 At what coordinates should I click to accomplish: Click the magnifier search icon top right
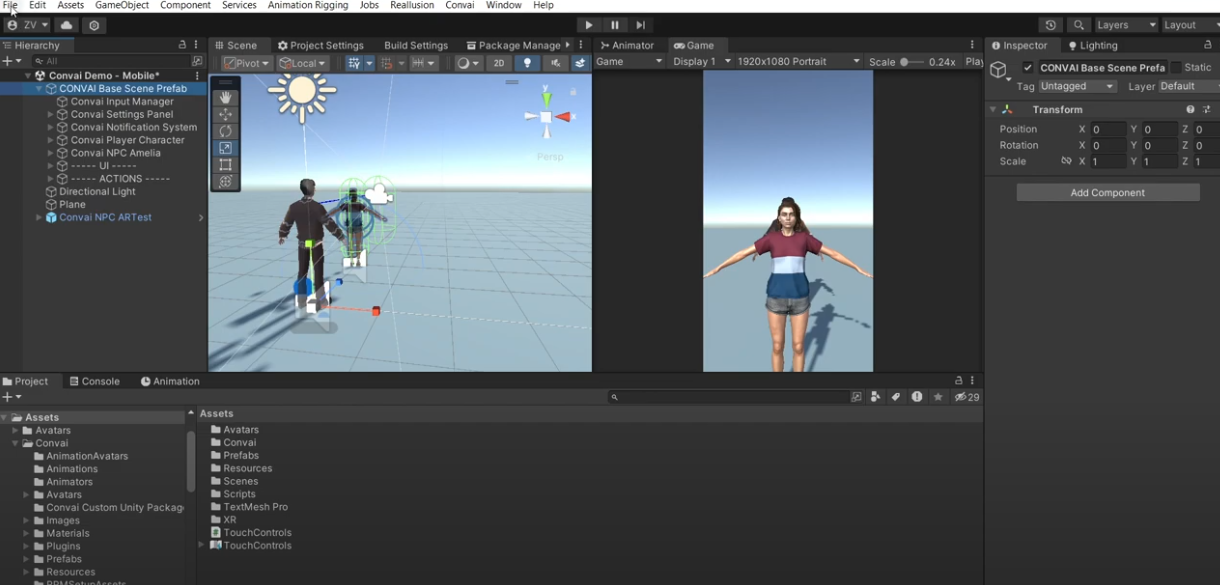1077,25
